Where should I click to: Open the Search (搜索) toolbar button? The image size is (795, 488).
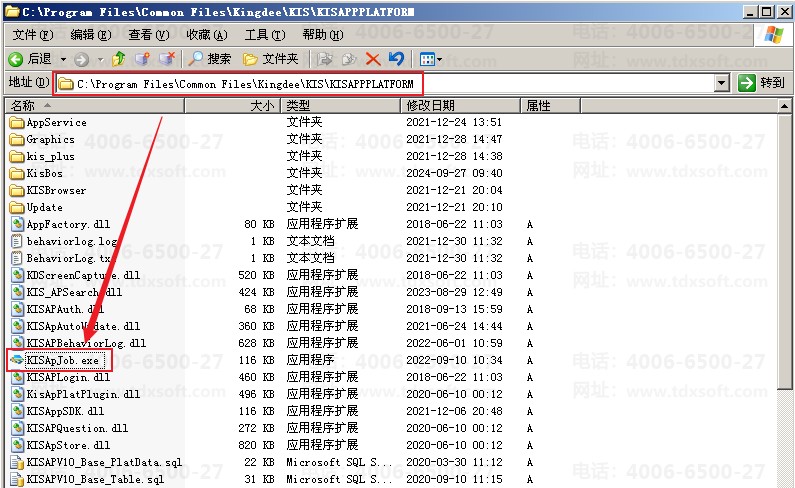coord(209,59)
